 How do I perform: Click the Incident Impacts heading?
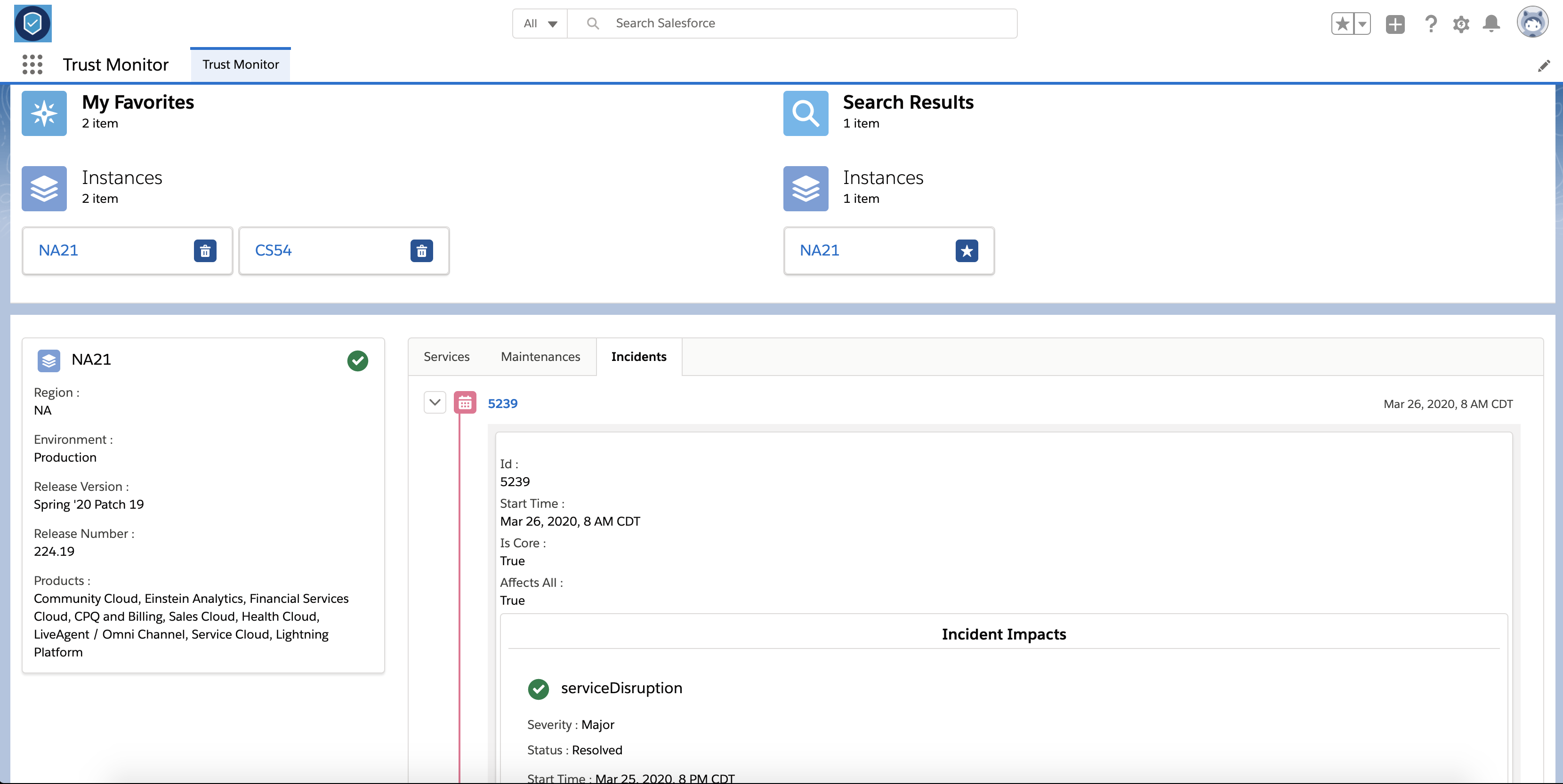pyautogui.click(x=1004, y=634)
